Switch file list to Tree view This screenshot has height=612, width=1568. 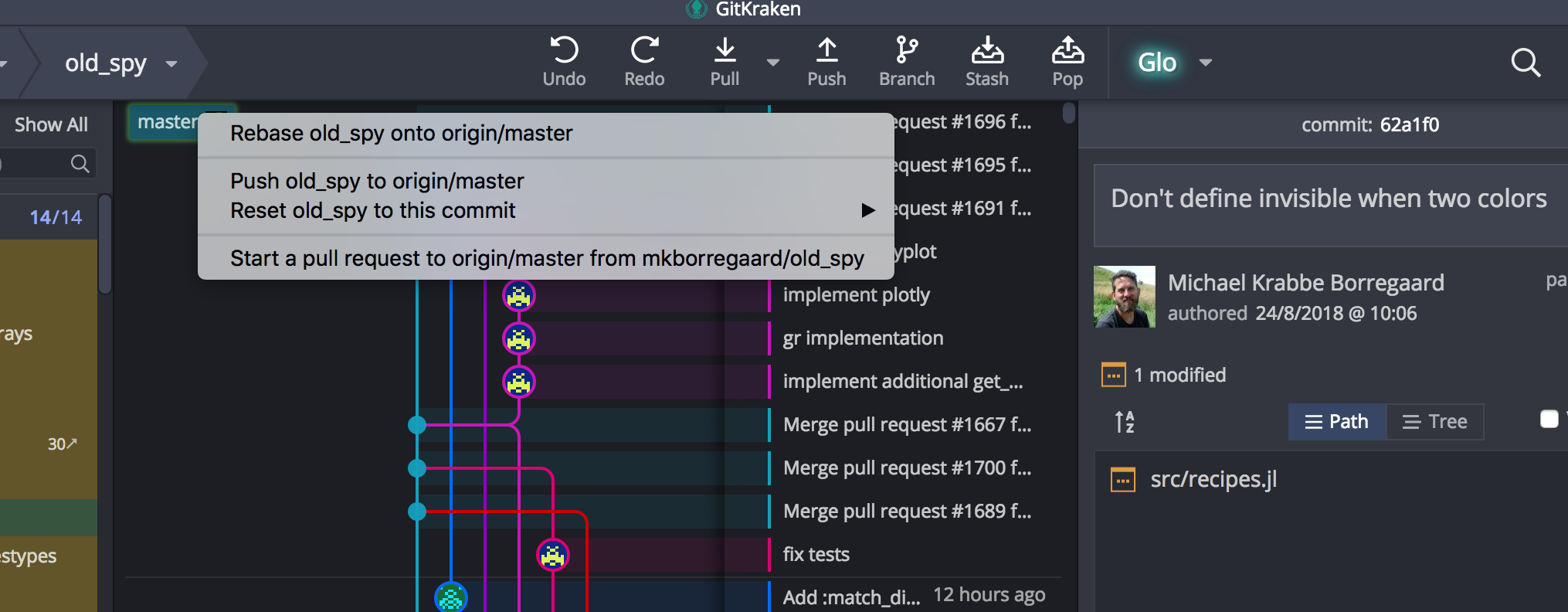1435,422
